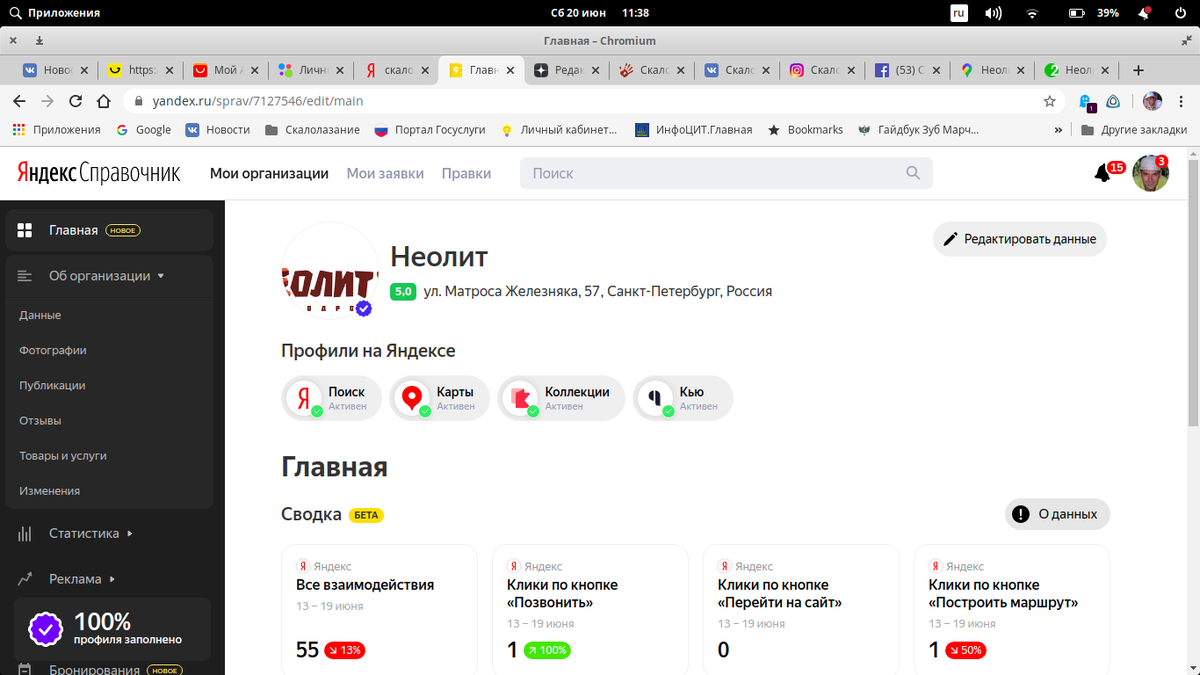Click the bookmarks overflow chevron
This screenshot has width=1200, height=675.
click(x=1059, y=130)
